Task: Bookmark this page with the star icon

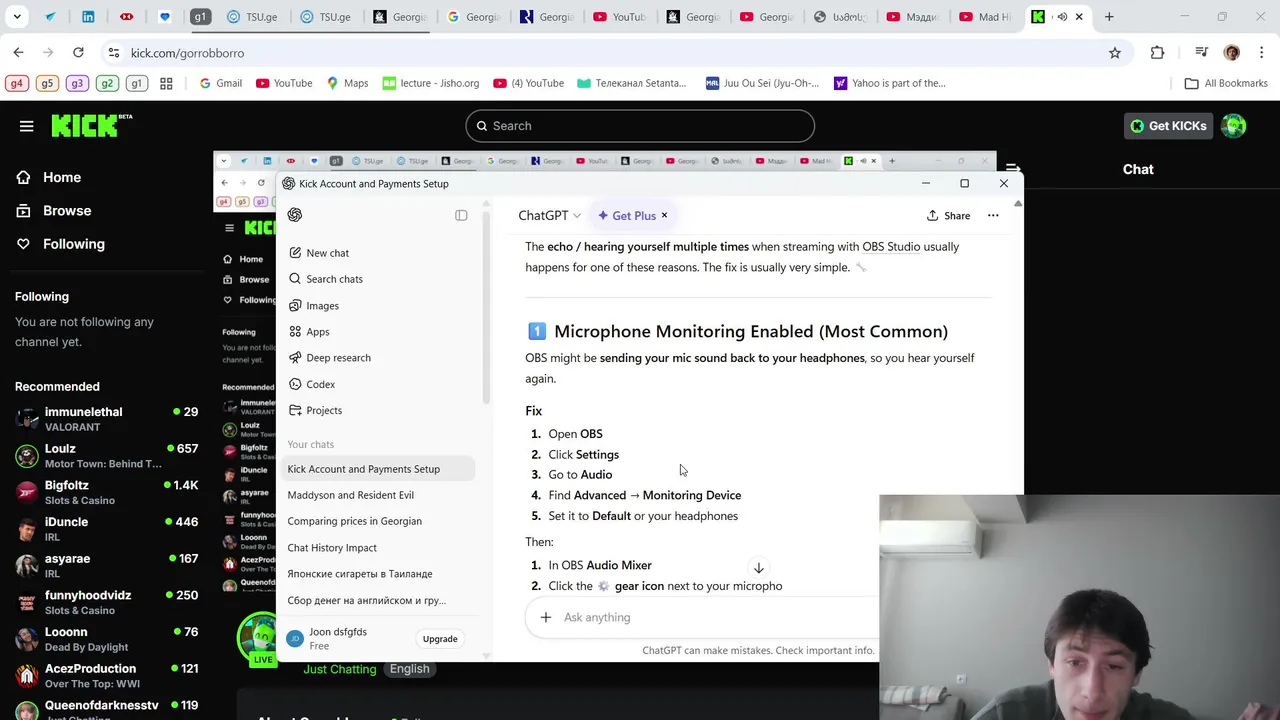Action: pos(1115,53)
